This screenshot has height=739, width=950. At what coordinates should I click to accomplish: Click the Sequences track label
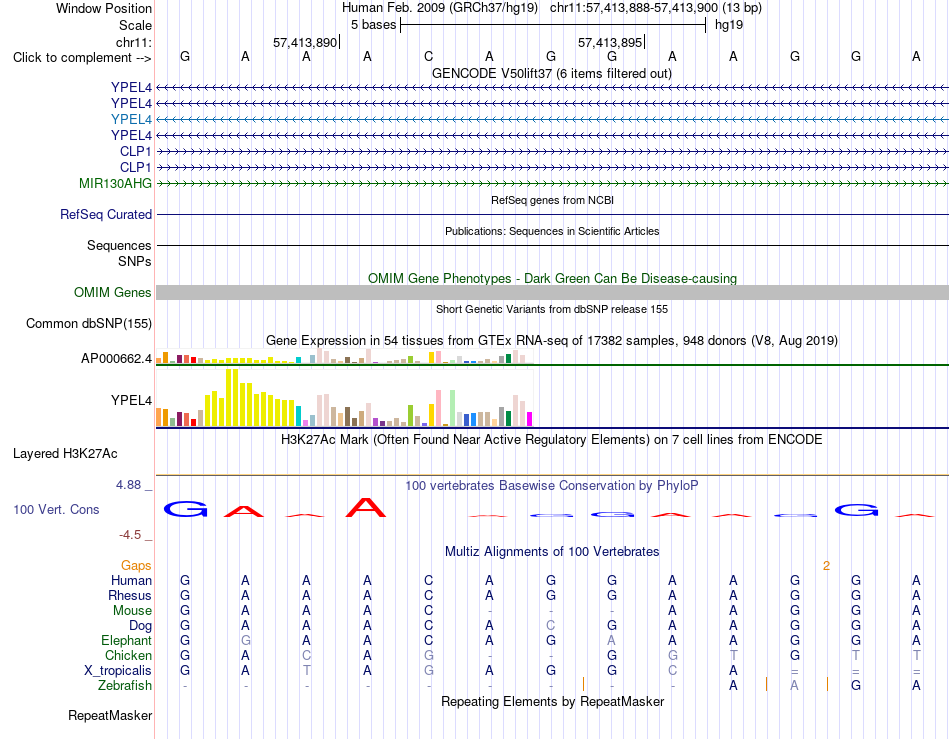pos(119,245)
